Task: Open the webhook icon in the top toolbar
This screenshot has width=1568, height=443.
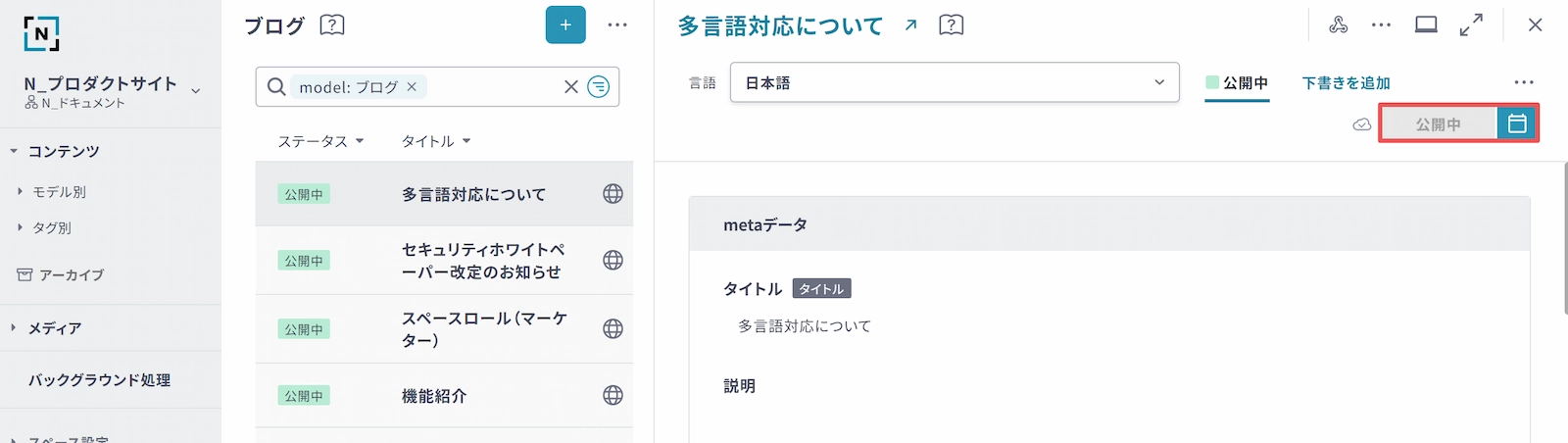Action: click(x=1338, y=25)
